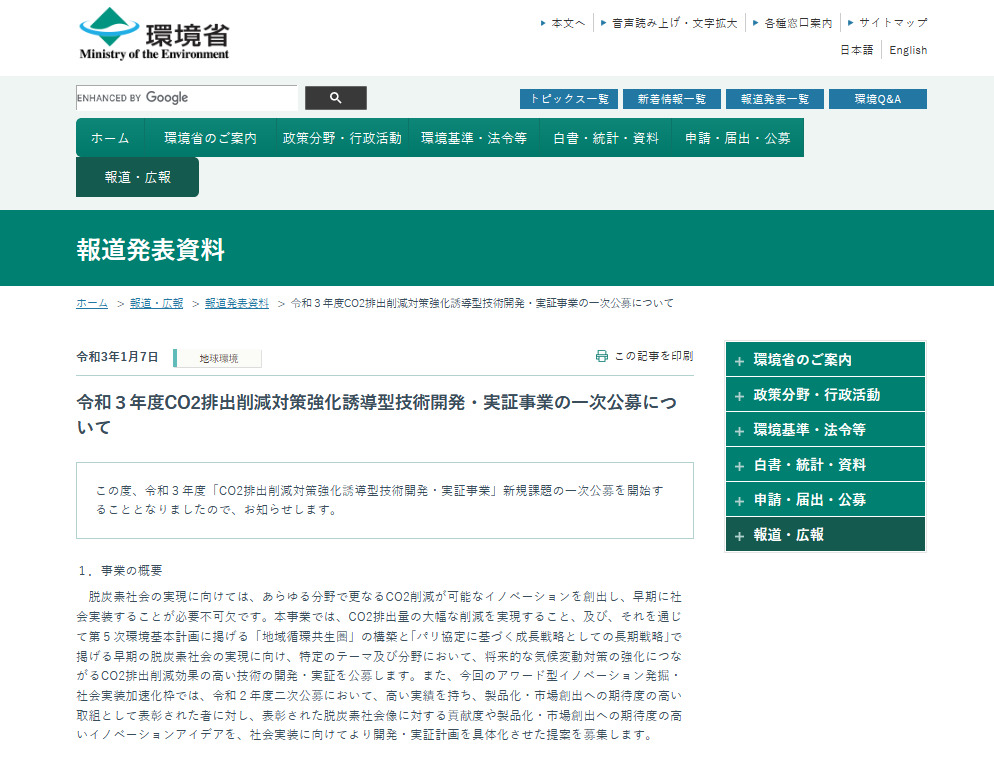Select 白書・統計・資料 in the navigation bar
Viewport: 994px width, 759px height.
pyautogui.click(x=605, y=138)
